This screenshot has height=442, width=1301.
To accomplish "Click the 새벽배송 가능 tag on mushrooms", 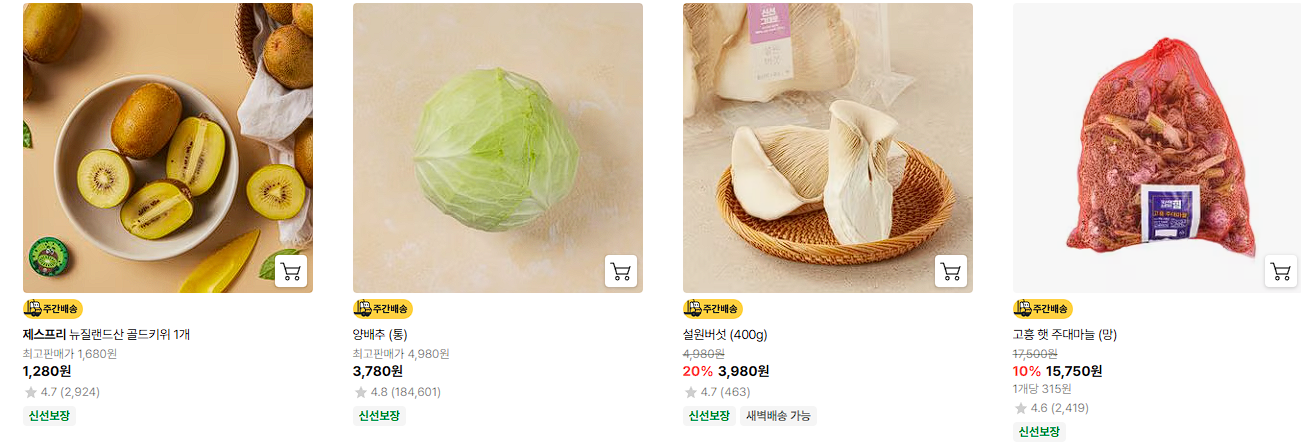I will pyautogui.click(x=778, y=416).
